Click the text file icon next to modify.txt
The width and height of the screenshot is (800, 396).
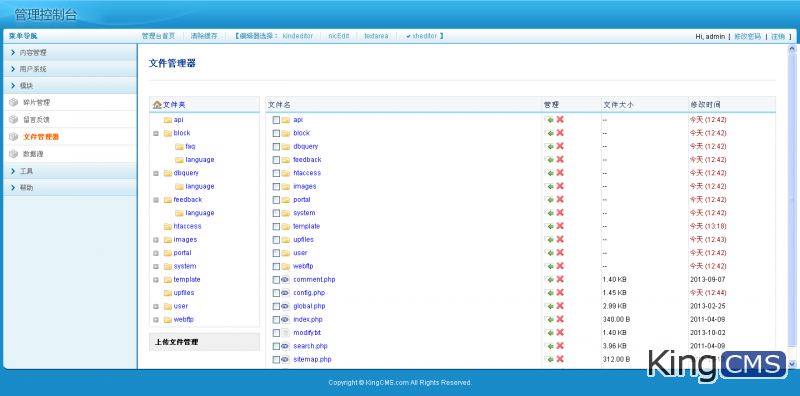(285, 333)
